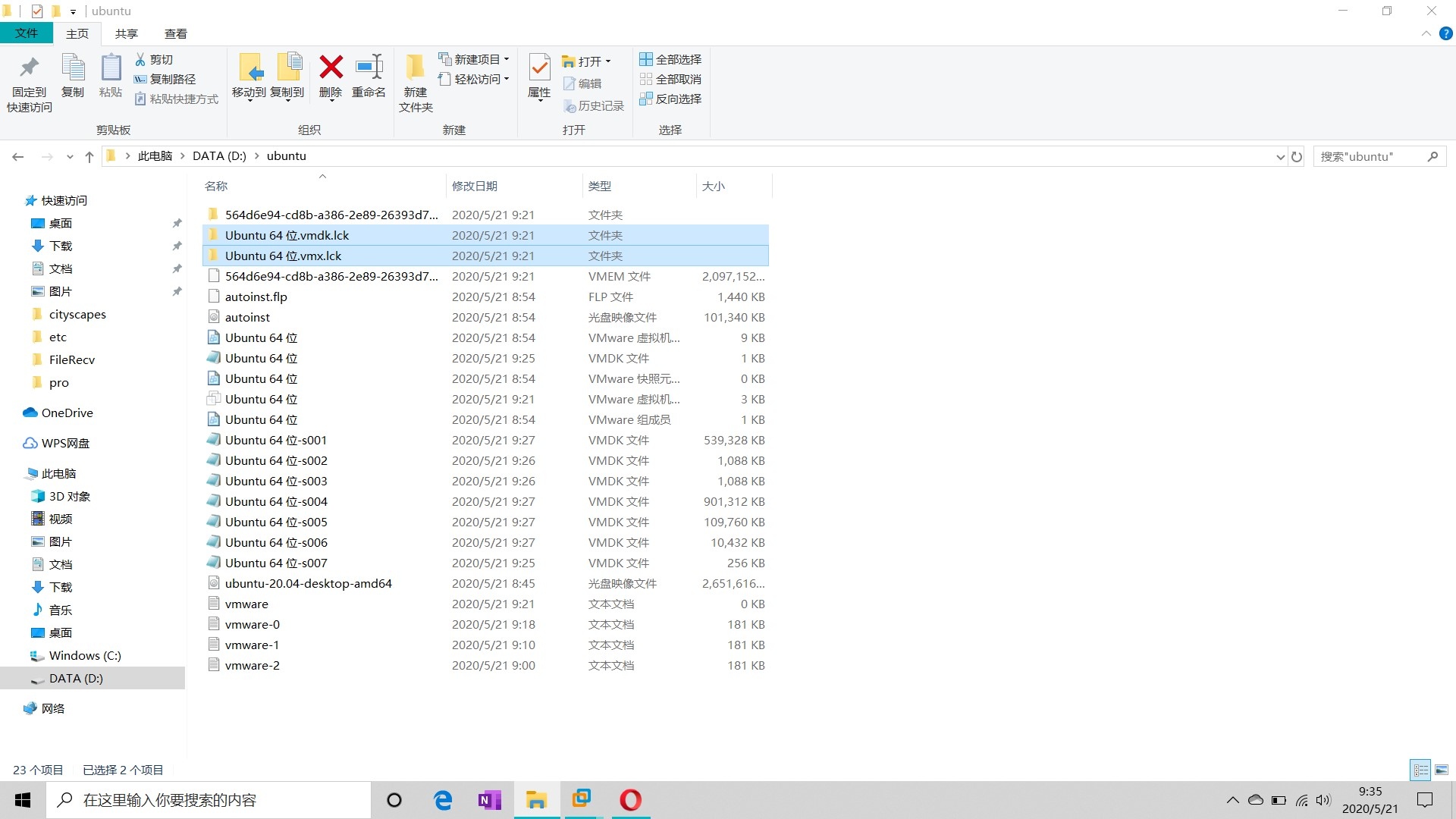This screenshot has width=1456, height=819.
Task: Select all items with 全部选择
Action: tap(670, 59)
